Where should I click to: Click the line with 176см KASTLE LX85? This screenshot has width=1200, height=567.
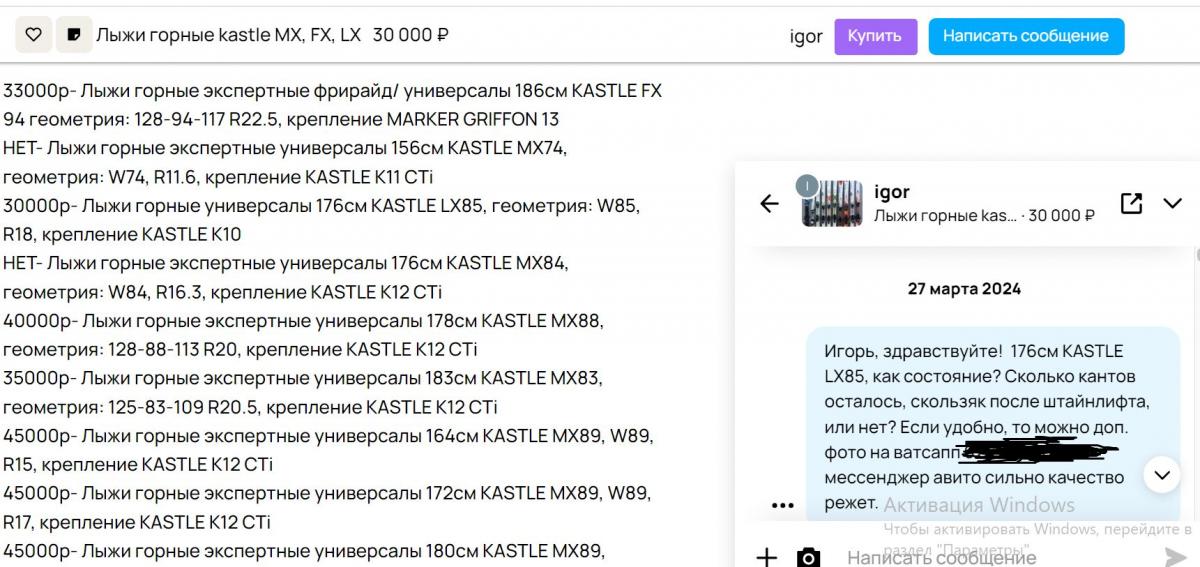(x=321, y=206)
